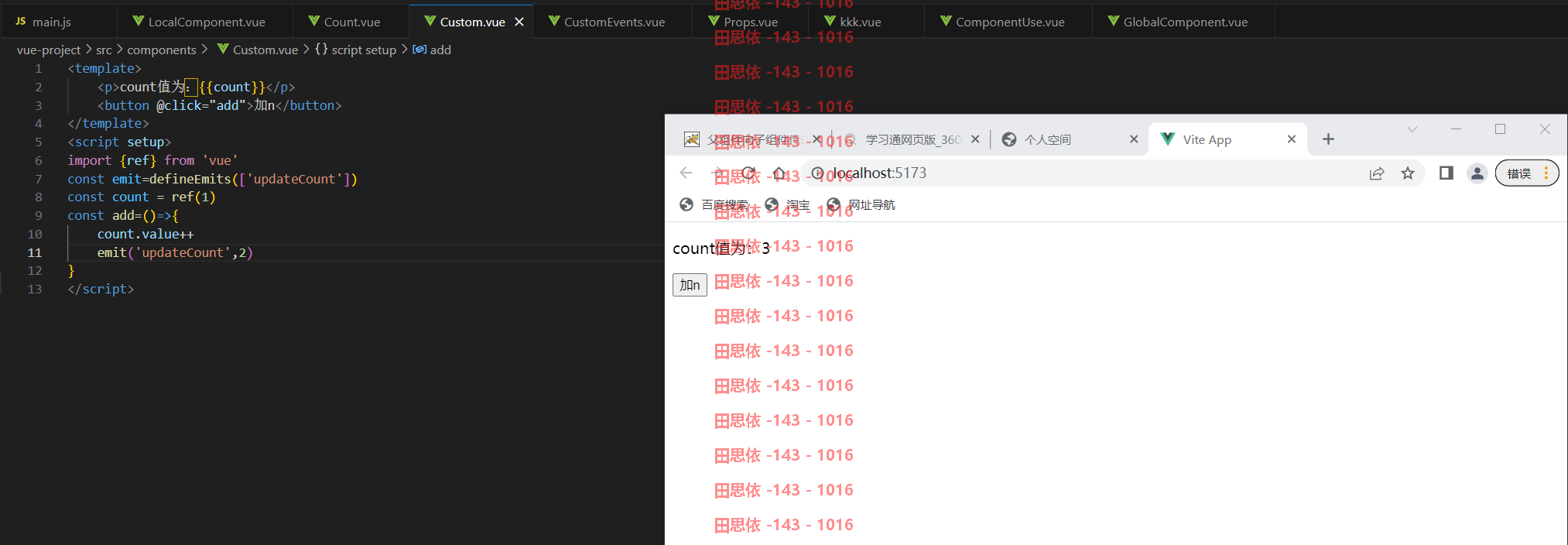
Task: Select the add symbol in breadcrumb
Action: click(440, 50)
